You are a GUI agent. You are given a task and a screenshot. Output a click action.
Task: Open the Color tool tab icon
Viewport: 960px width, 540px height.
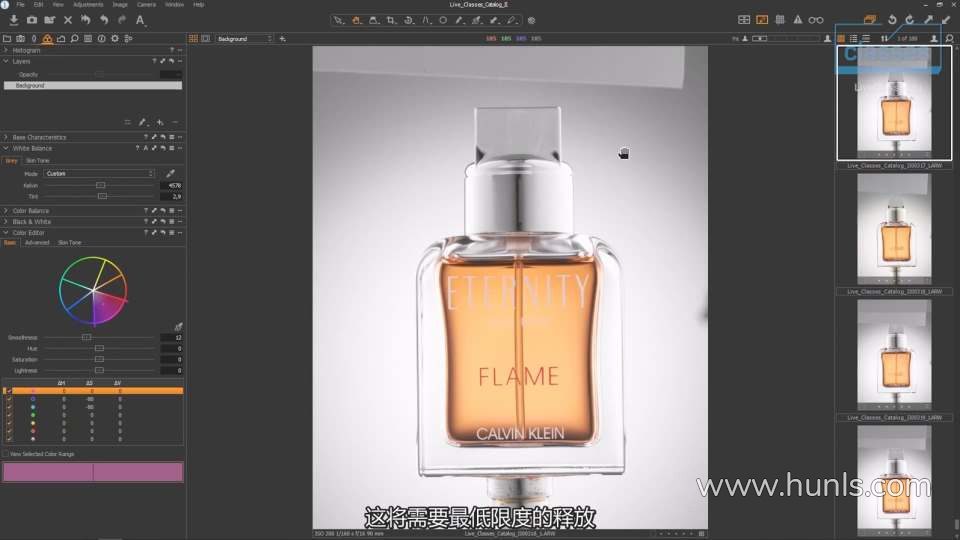point(47,39)
